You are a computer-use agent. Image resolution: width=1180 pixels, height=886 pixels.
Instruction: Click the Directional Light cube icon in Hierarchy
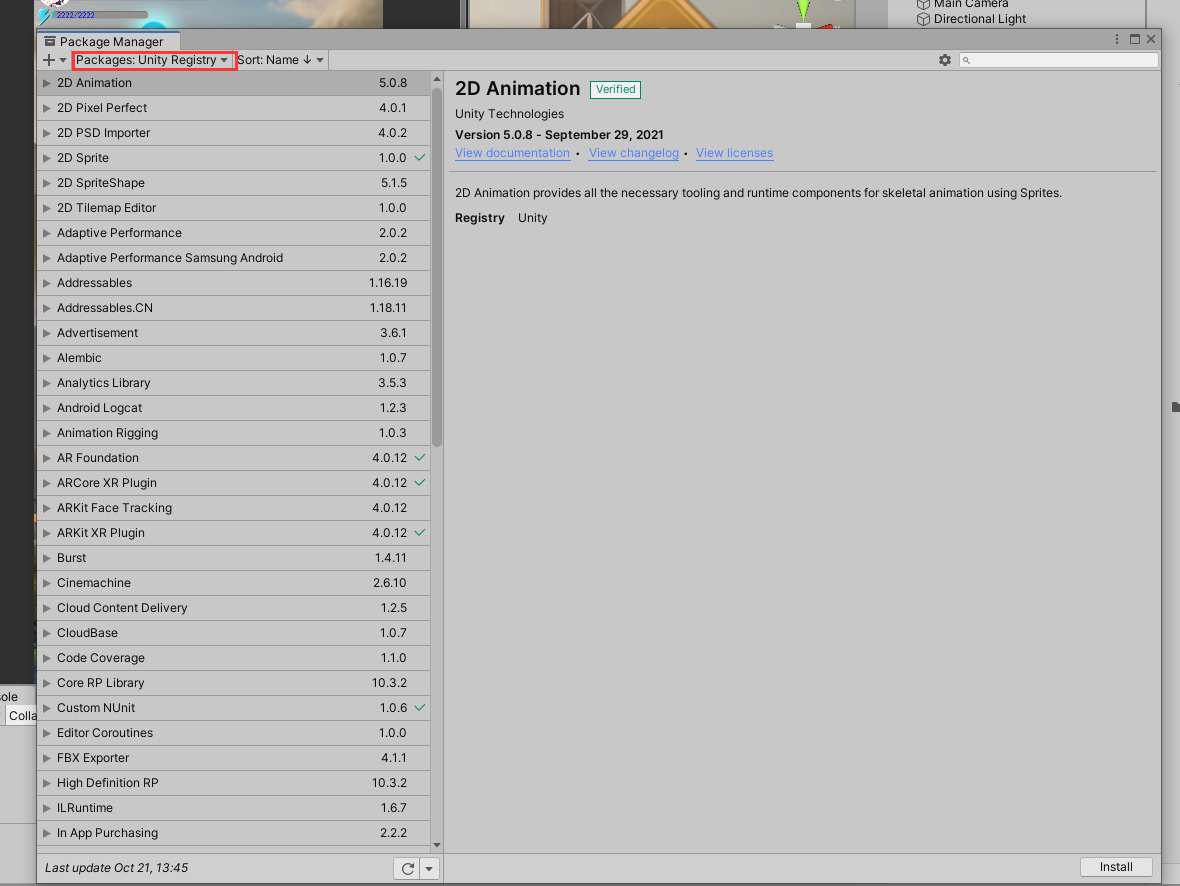point(923,19)
